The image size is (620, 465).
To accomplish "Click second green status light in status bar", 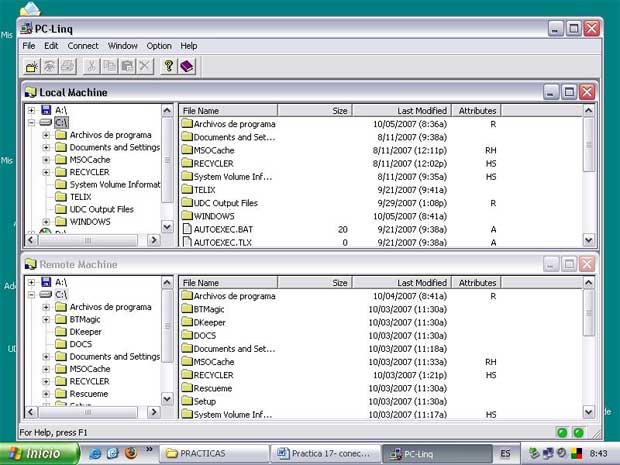I will tap(578, 433).
